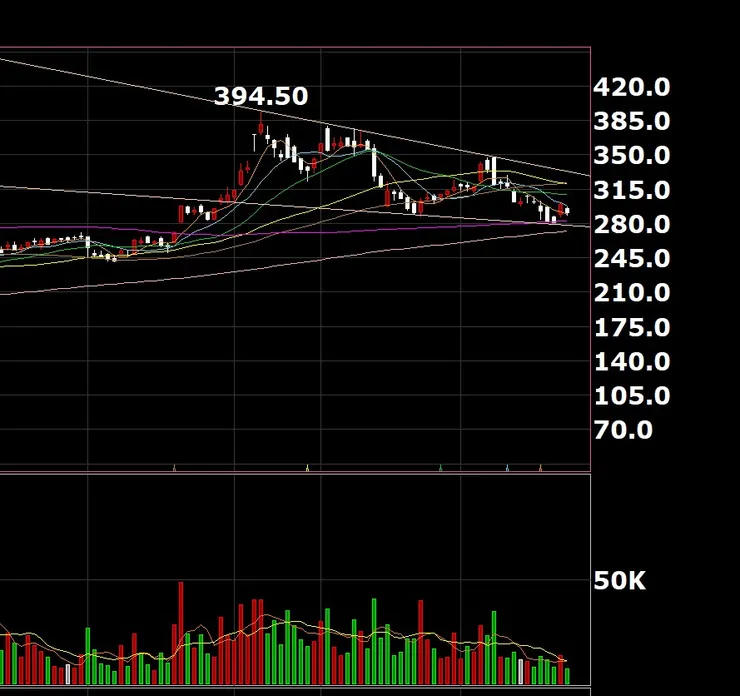The height and width of the screenshot is (696, 740).
Task: Select the 420.0 price axis label
Action: tap(631, 87)
